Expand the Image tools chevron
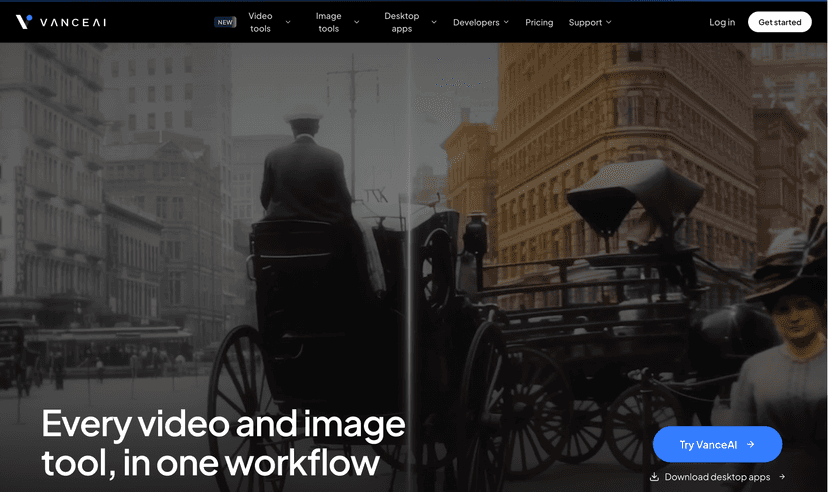Viewport: 828px width, 492px height. [x=356, y=22]
